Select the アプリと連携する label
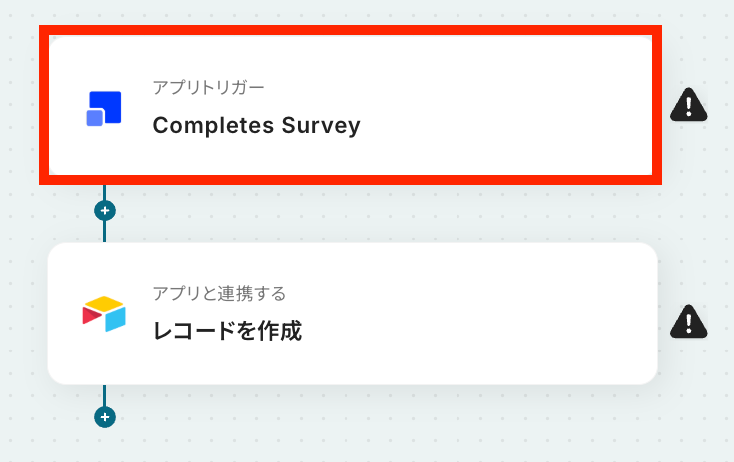Screen dimensions: 734x462 coord(219,293)
